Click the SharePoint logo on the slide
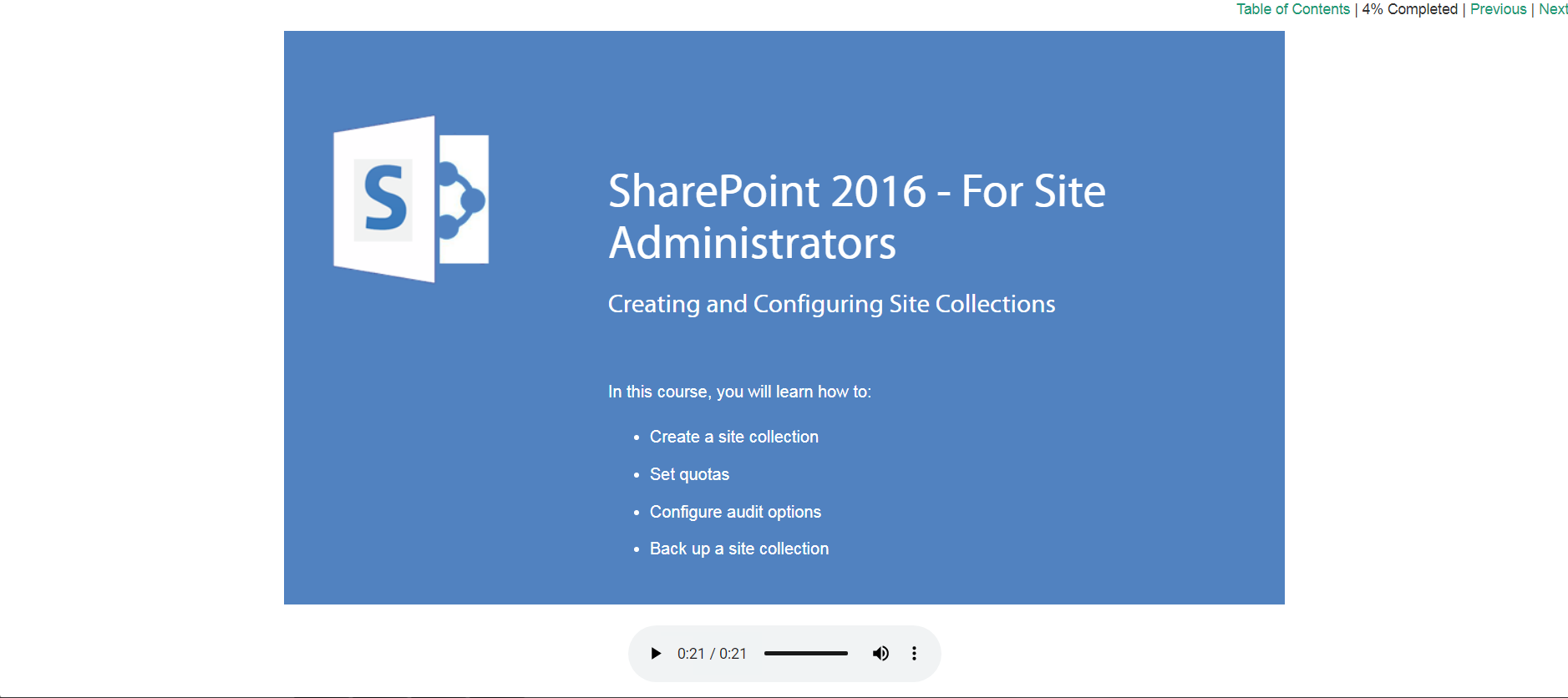Screen dimensions: 1568x698 411,200
